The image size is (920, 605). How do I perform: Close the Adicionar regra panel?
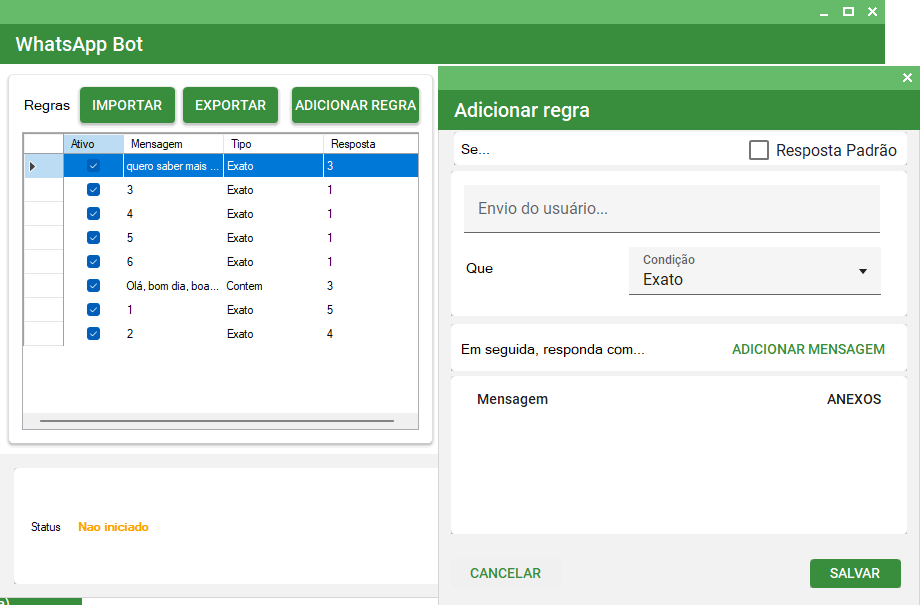(907, 78)
